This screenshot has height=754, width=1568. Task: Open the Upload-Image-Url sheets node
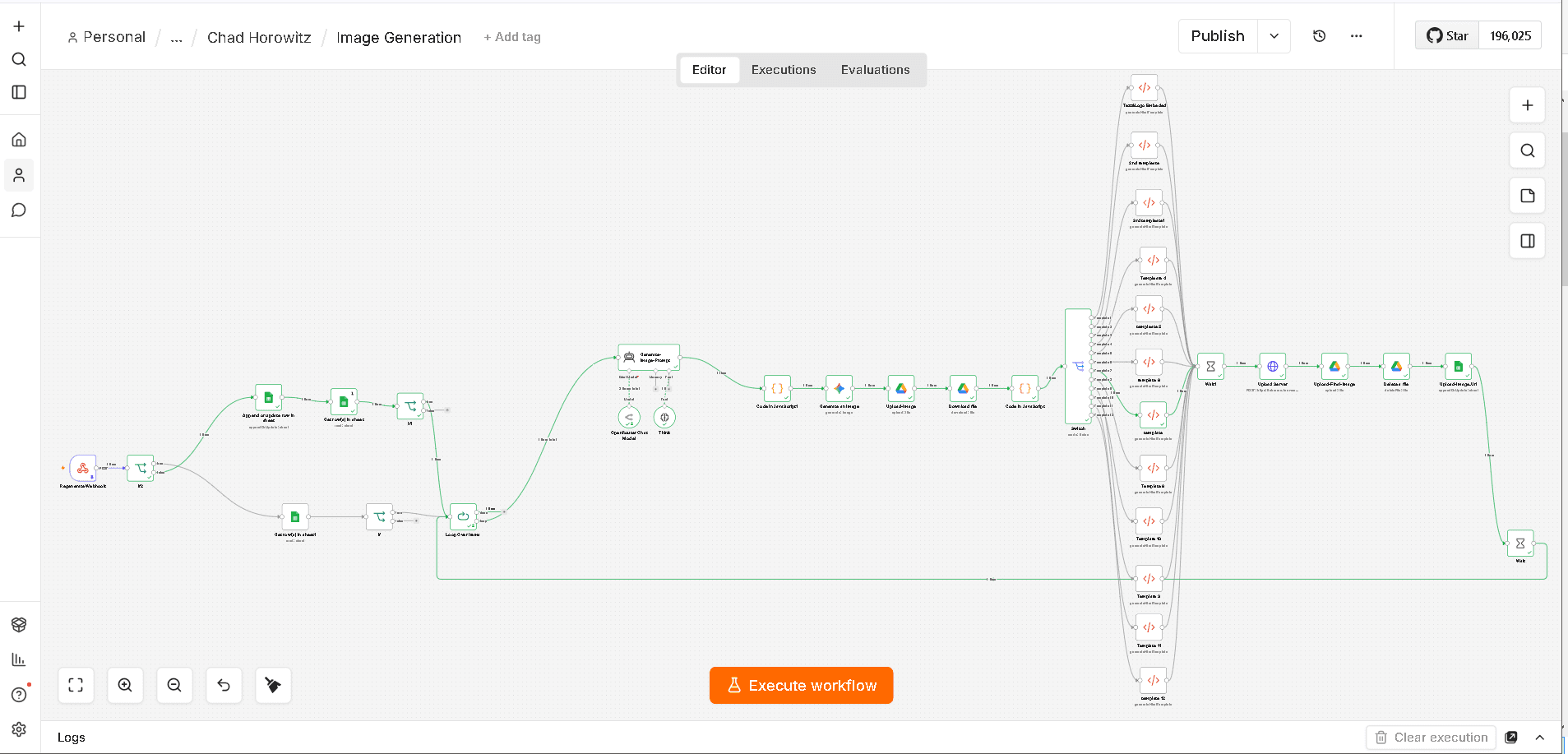tap(1459, 367)
